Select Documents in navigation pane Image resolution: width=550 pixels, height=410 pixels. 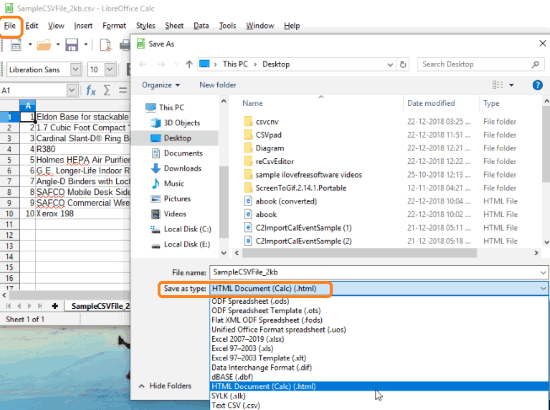183,153
